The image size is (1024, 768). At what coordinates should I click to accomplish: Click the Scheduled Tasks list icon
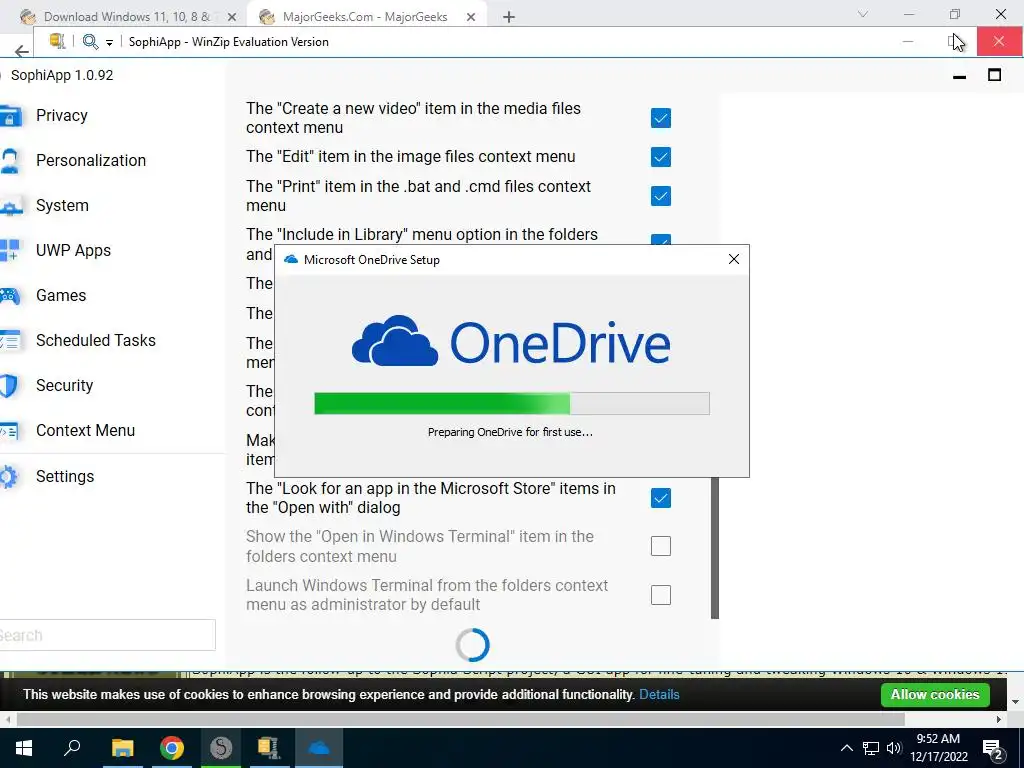click(10, 341)
